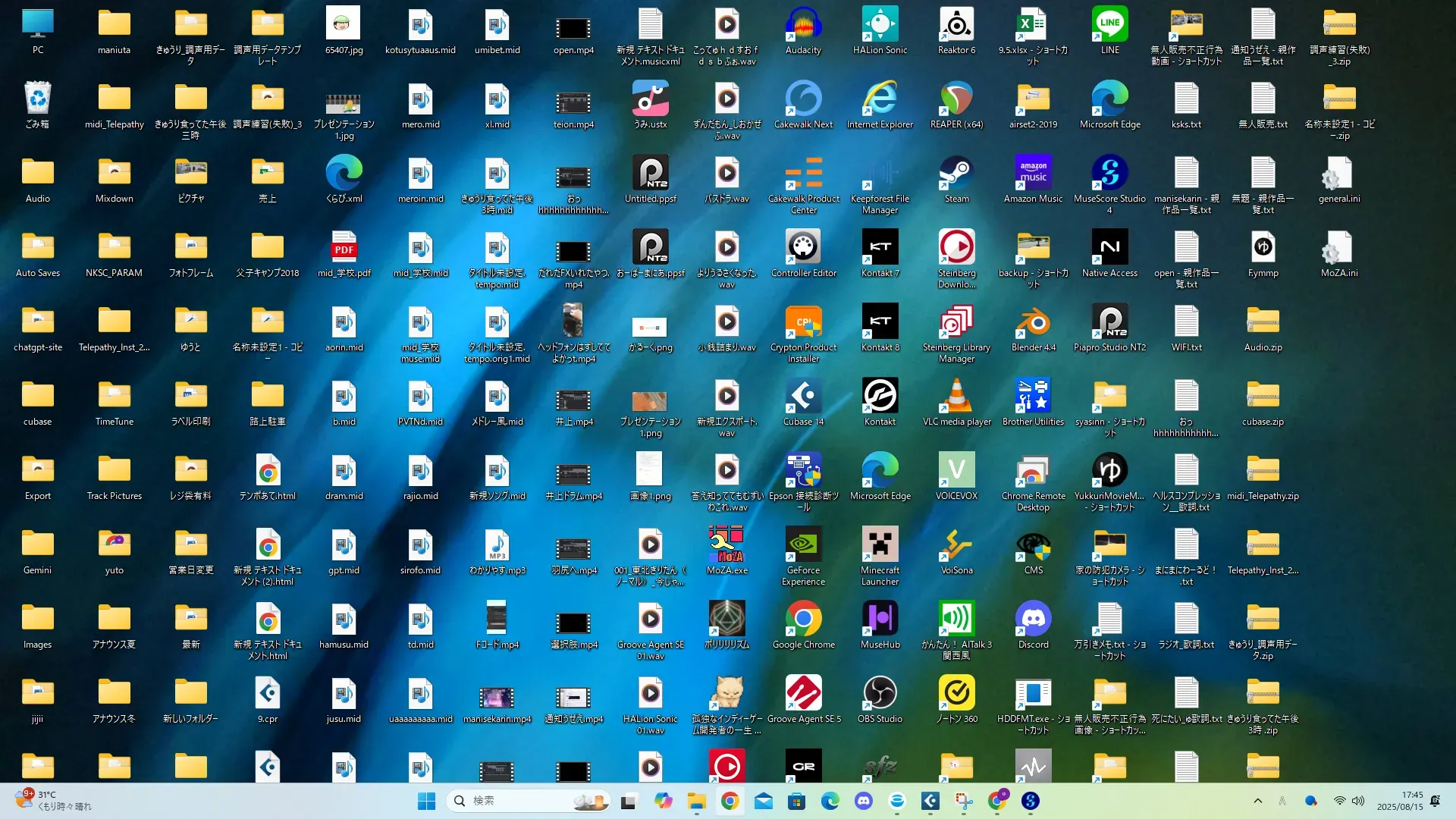Open the Audacity desktop shortcut
The width and height of the screenshot is (1456, 819).
click(x=803, y=27)
